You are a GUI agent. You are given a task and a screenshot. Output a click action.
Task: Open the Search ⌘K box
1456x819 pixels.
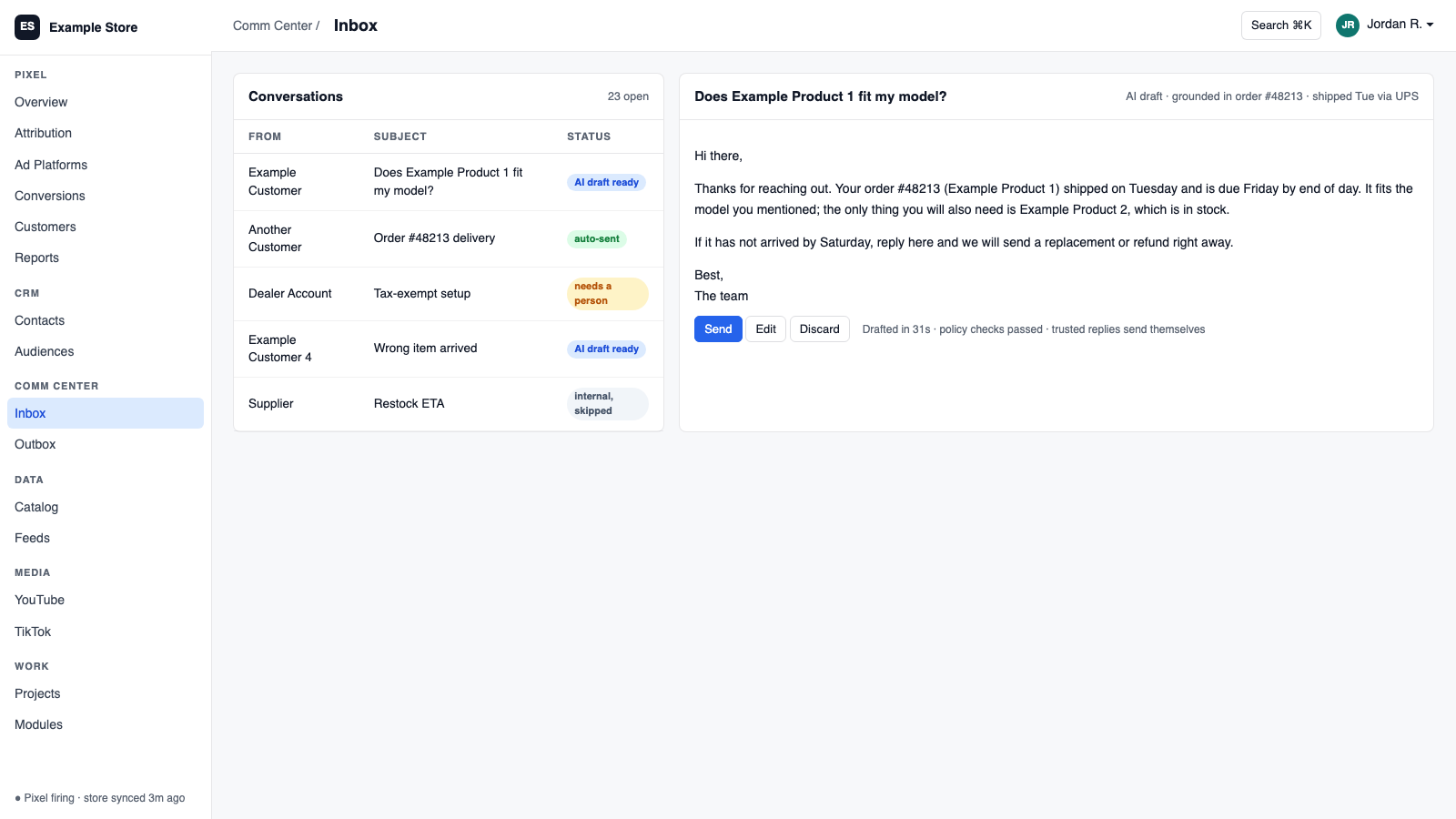1281,25
